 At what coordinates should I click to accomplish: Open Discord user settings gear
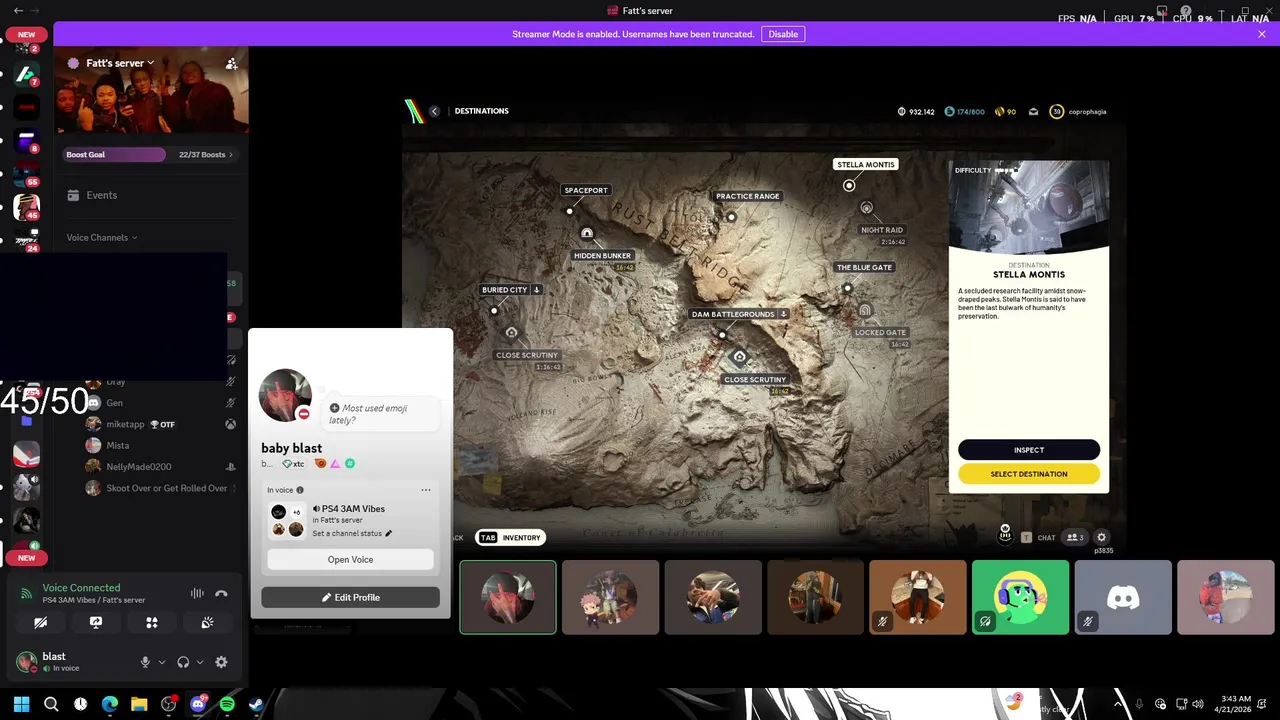(x=221, y=662)
